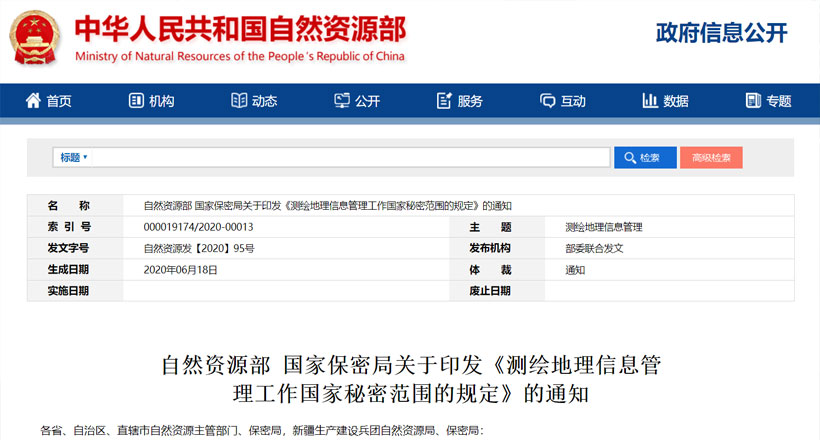
Task: Expand the 标题 search field dropdown
Action: [73, 157]
